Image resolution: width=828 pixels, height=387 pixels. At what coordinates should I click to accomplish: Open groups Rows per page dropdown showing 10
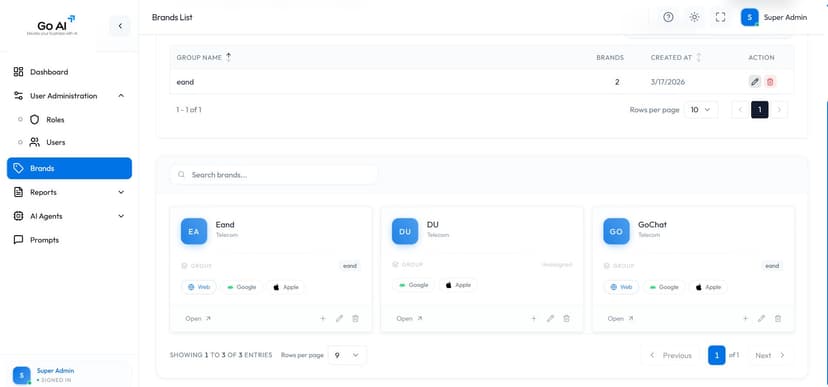(x=701, y=110)
